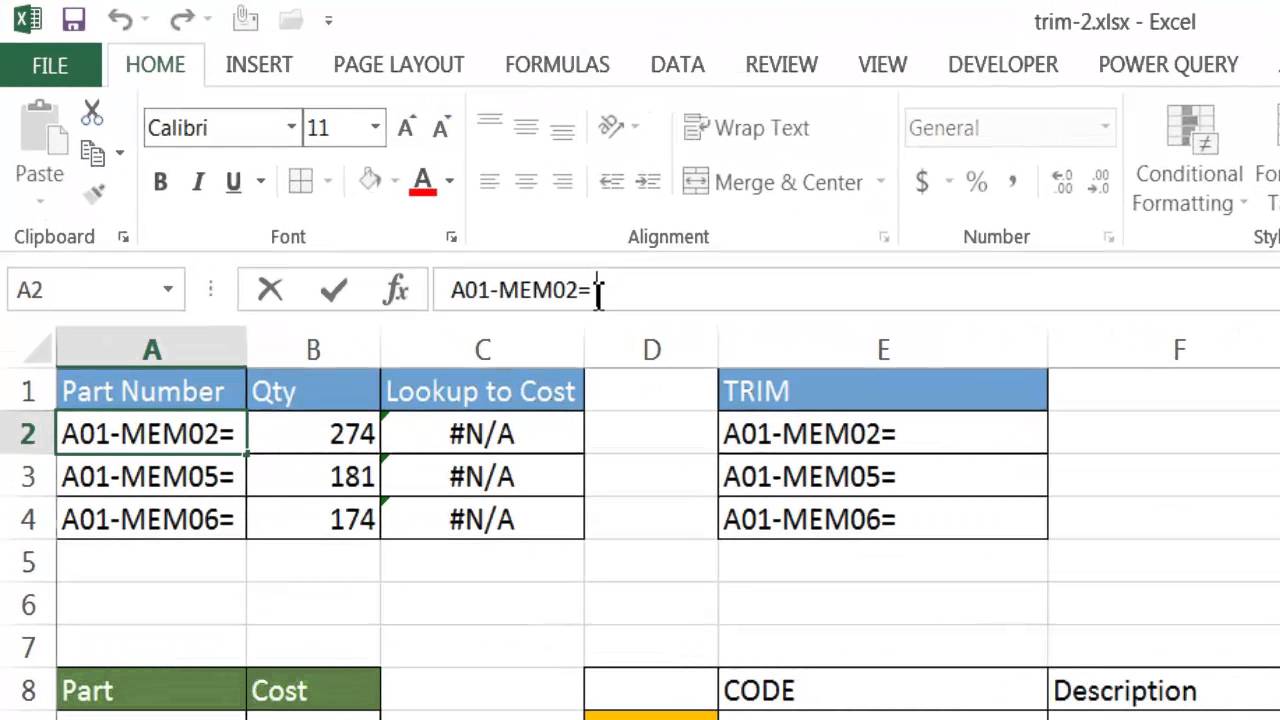Expand Merge & Center dropdown arrow
Image resolution: width=1280 pixels, height=720 pixels.
click(881, 182)
